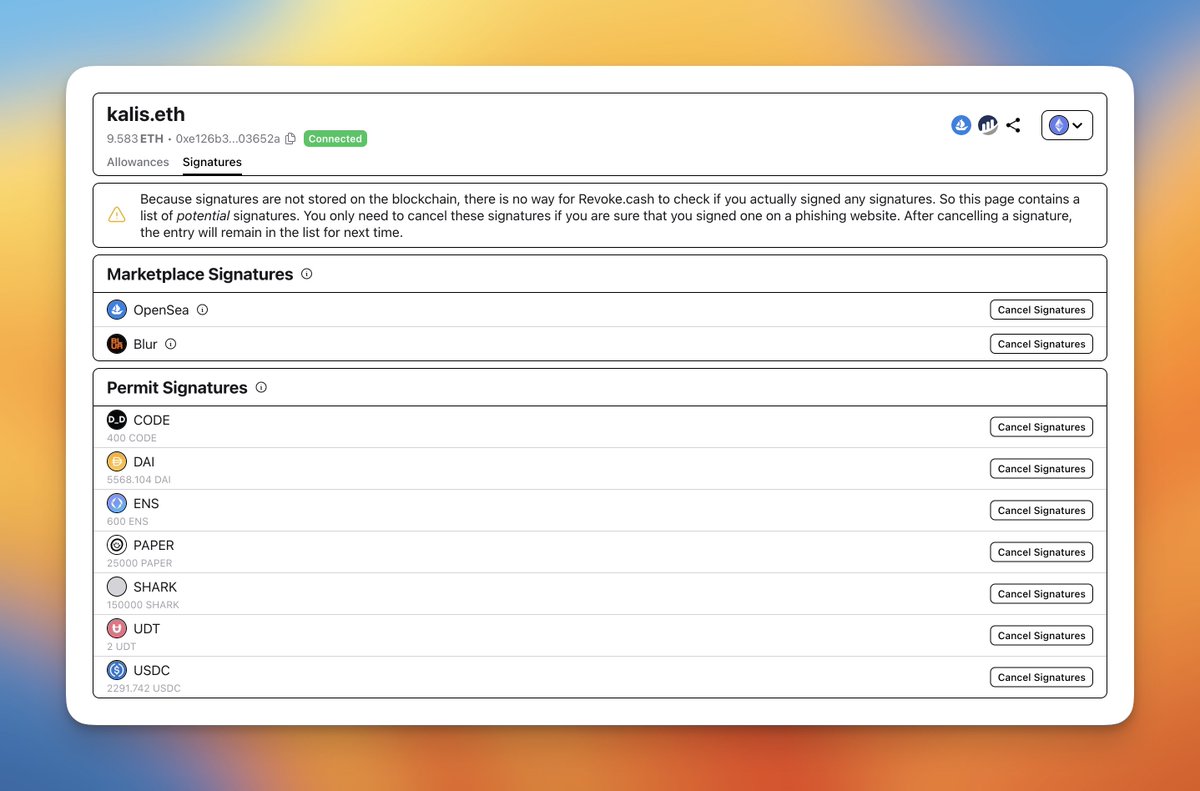Click the 400 CODE balance text
Viewport: 1200px width, 791px height.
pyautogui.click(x=132, y=438)
